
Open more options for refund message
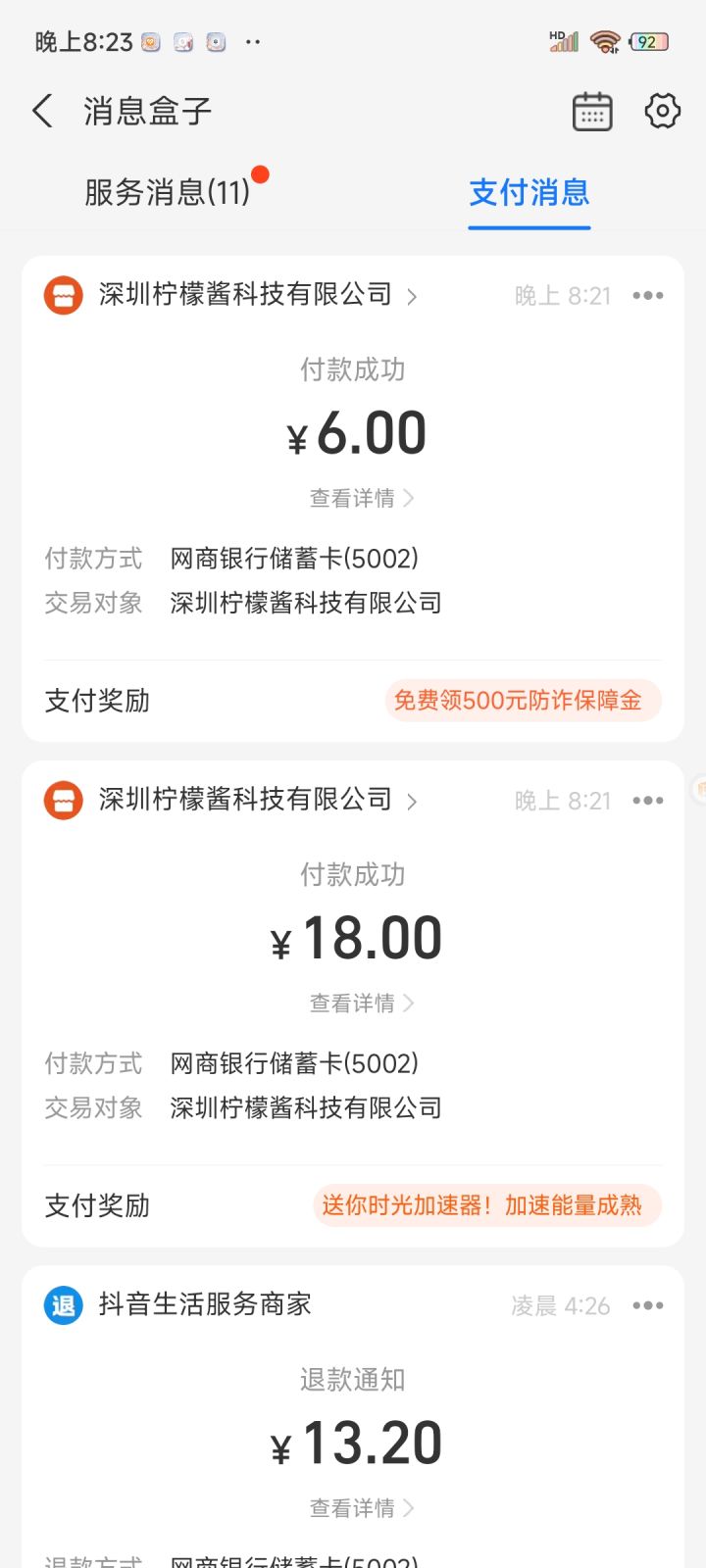(x=648, y=1305)
